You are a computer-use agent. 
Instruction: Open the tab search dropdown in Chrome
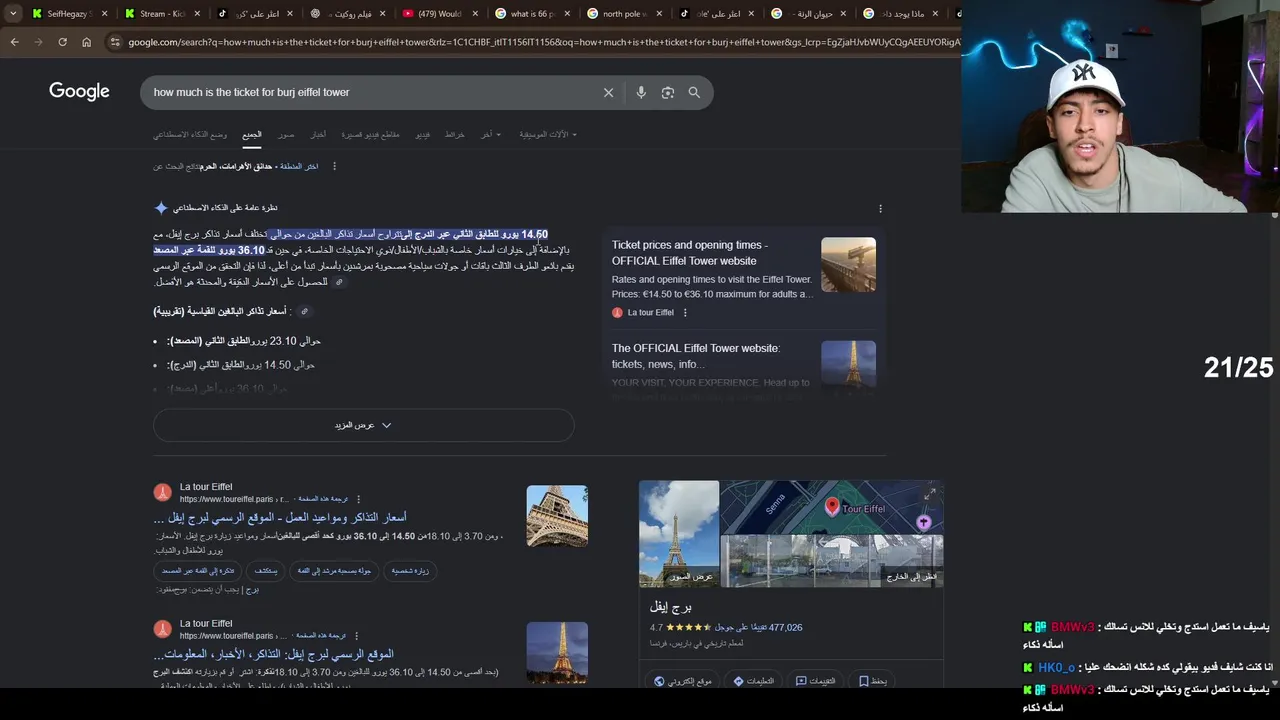coord(13,14)
